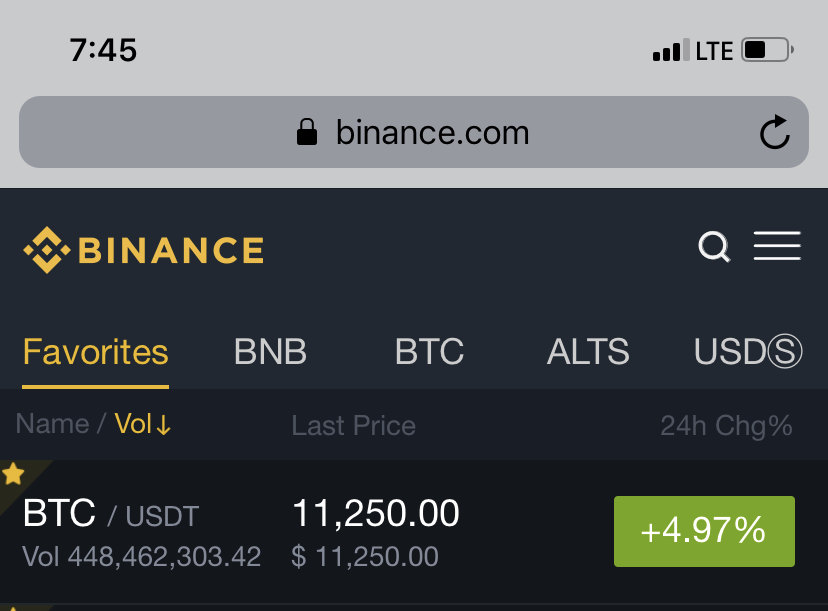Open the hamburger menu icon
The width and height of the screenshot is (828, 611).
coord(777,246)
